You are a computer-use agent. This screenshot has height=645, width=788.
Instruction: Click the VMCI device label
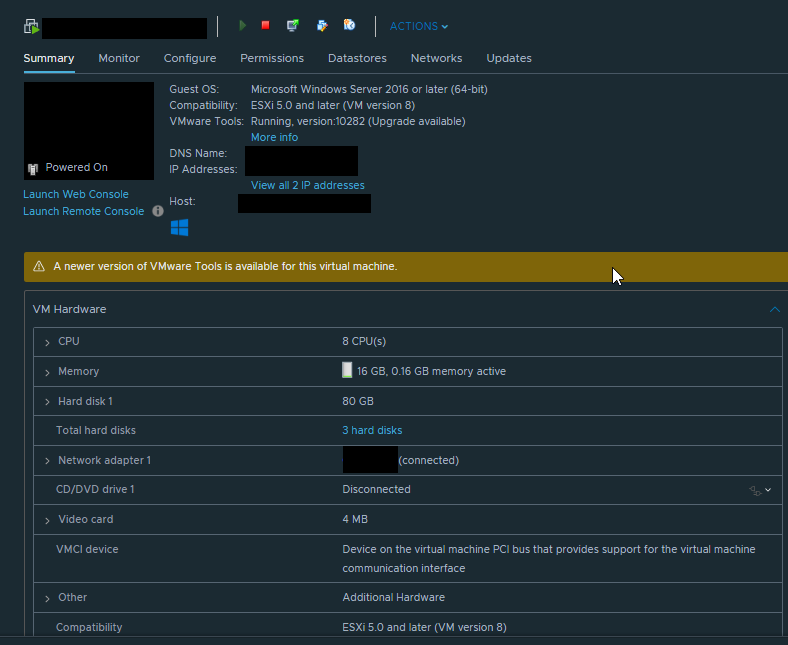pyautogui.click(x=87, y=549)
